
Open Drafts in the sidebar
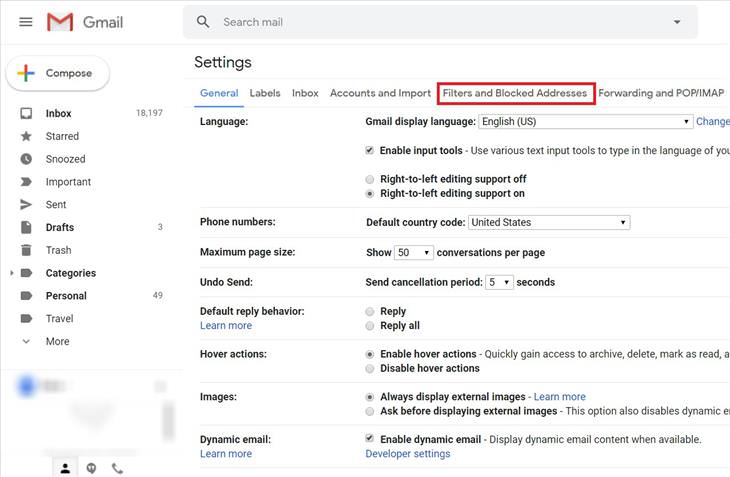(x=60, y=227)
